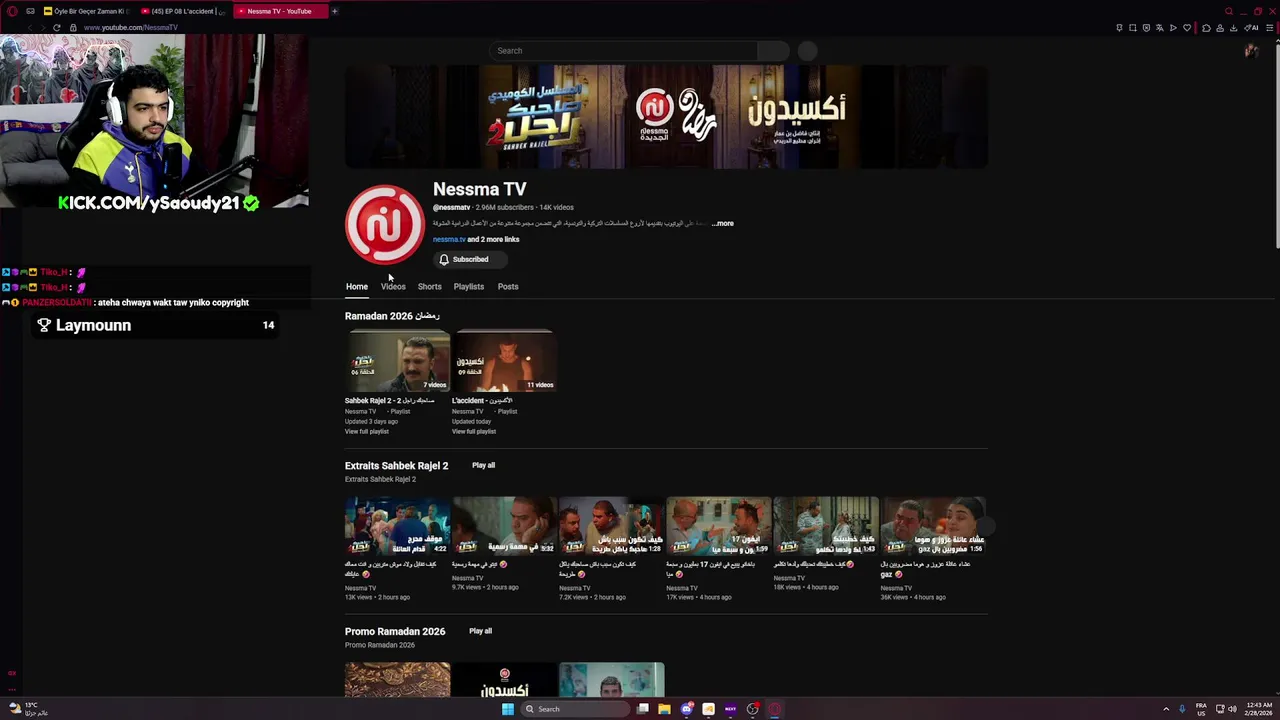The image size is (1280, 720).
Task: Open the downloads icon in browser toolbar
Action: pyautogui.click(x=1233, y=28)
